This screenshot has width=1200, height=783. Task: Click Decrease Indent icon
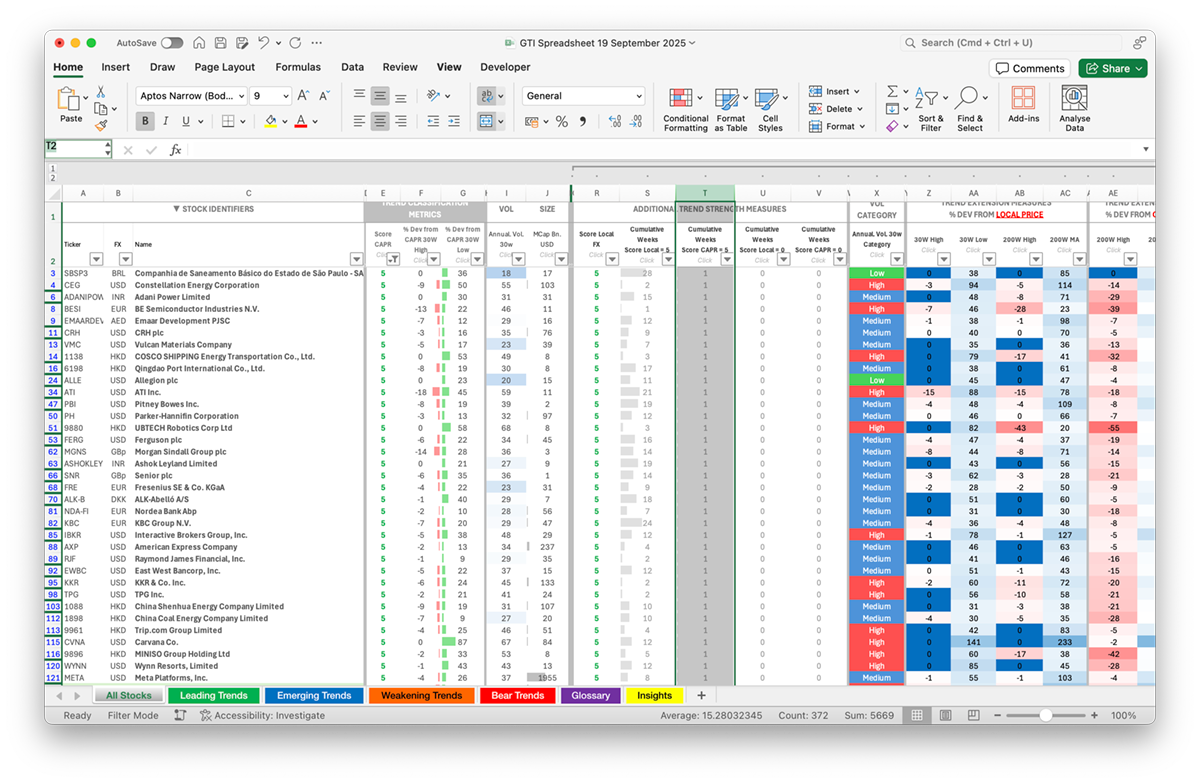click(432, 121)
